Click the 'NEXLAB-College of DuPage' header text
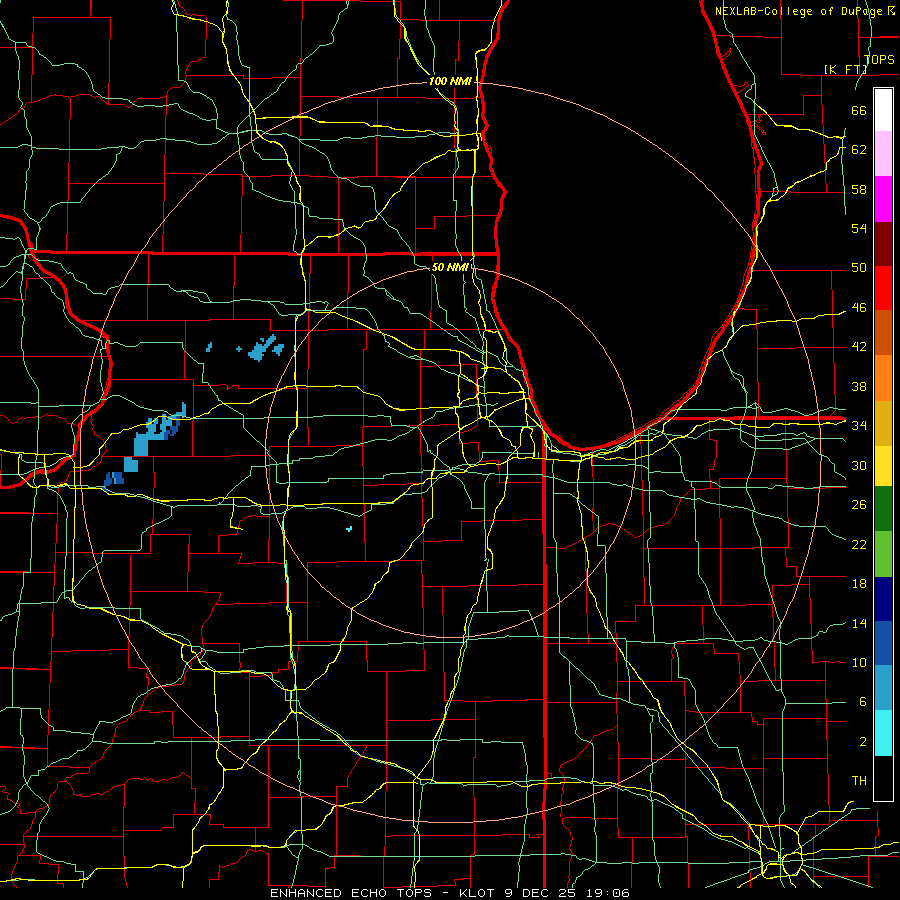This screenshot has width=900, height=900. [x=801, y=11]
